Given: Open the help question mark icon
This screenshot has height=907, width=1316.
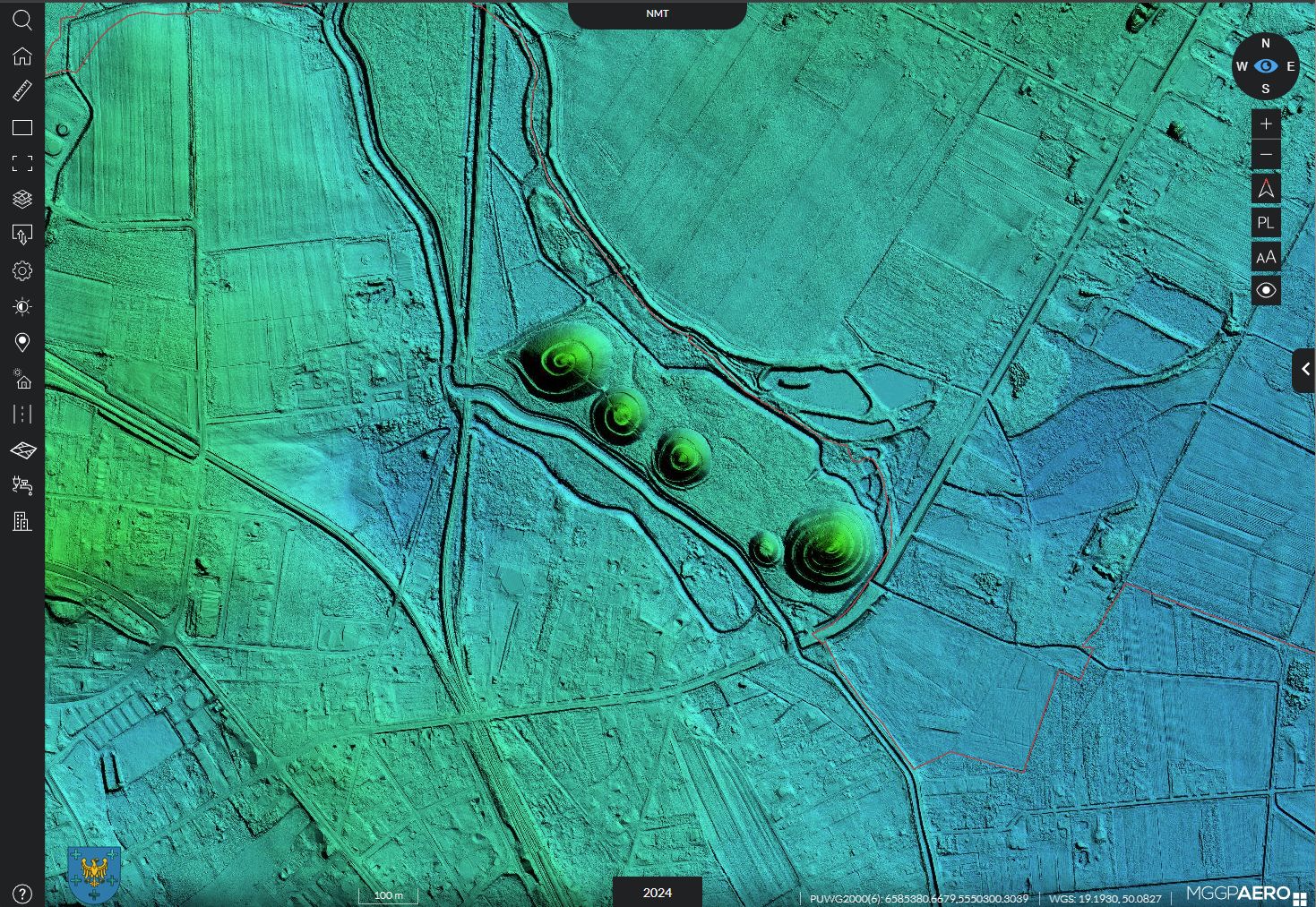Looking at the screenshot, I should [22, 894].
